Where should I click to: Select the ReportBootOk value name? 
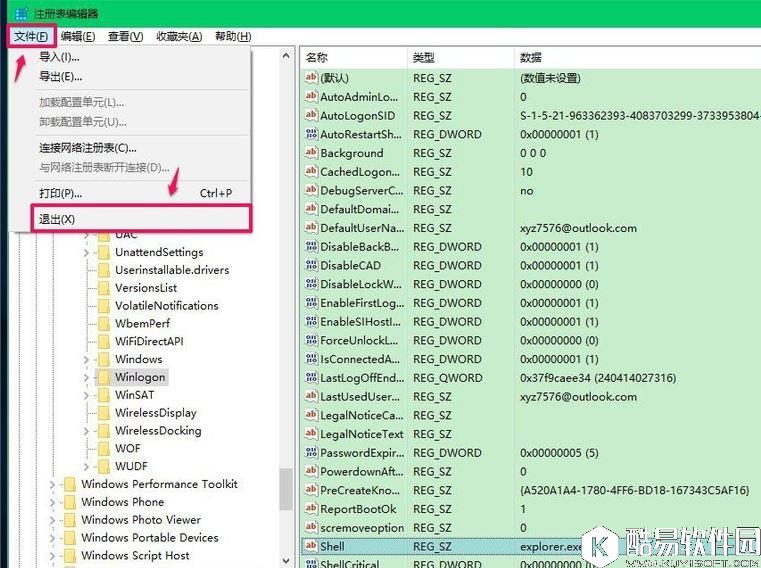358,509
